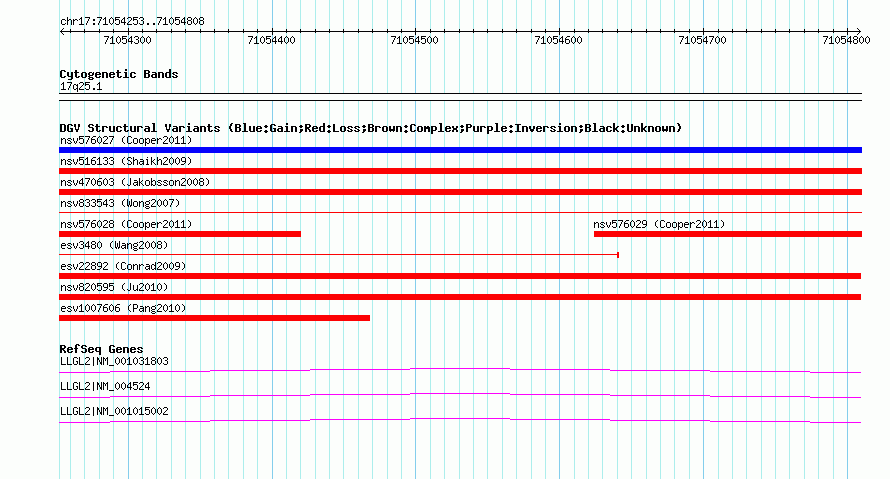Click the nsv576029 red bar
Image resolution: width=890 pixels, height=479 pixels.
tap(728, 234)
